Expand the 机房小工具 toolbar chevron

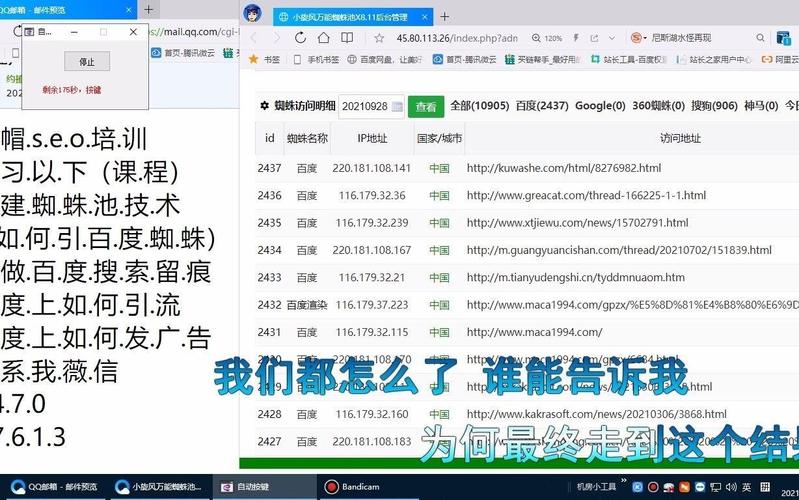point(623,481)
